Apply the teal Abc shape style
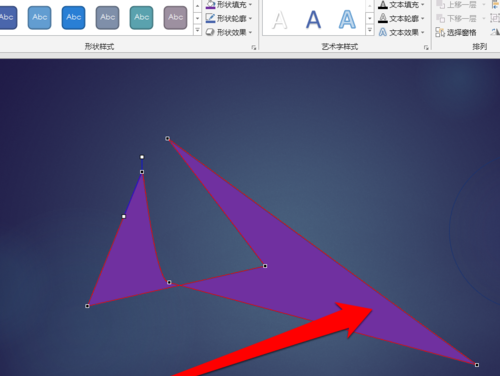Image resolution: width=500 pixels, height=376 pixels. [x=141, y=17]
